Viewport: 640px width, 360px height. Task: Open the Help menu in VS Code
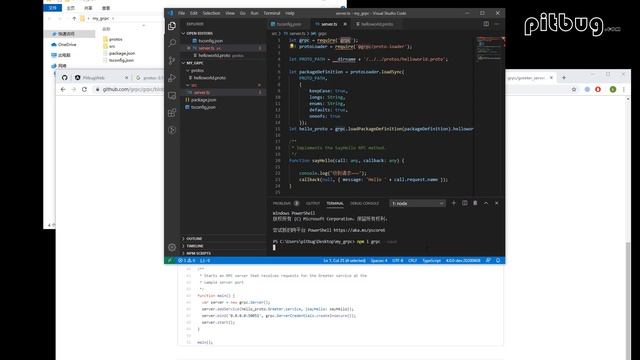tap(290, 13)
